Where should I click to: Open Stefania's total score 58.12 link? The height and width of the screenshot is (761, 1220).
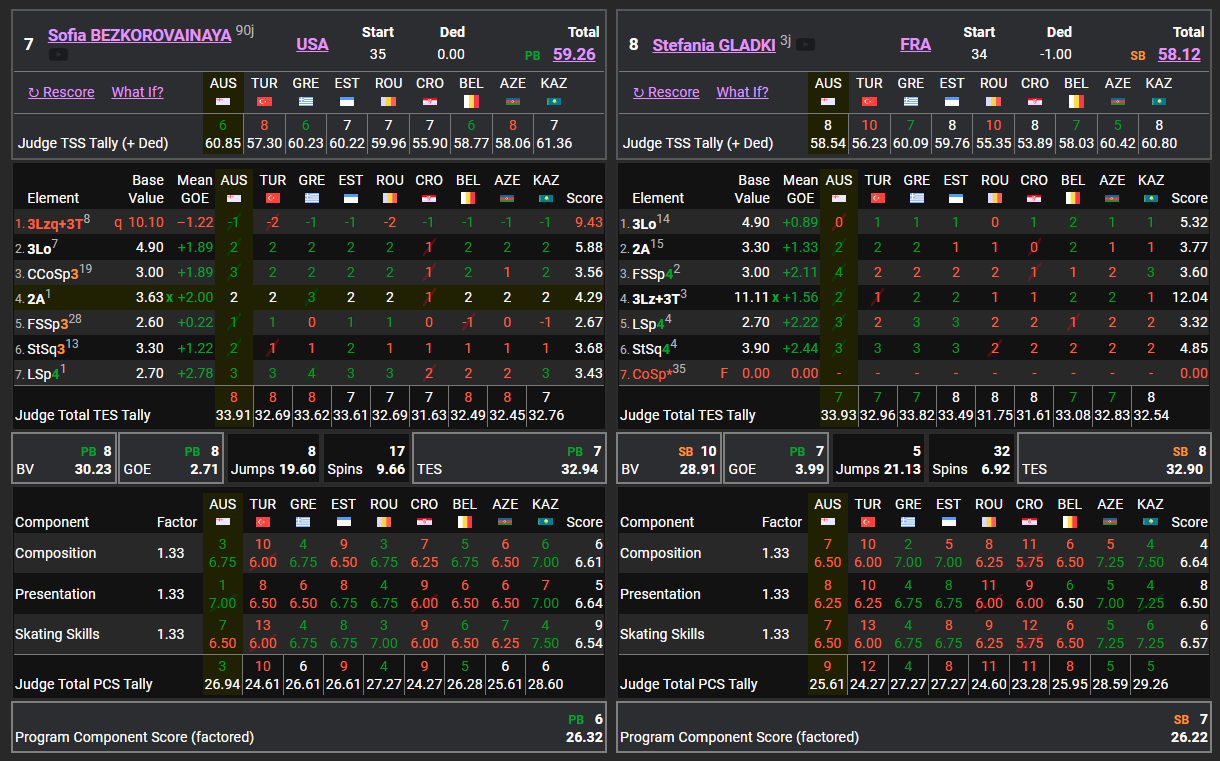[x=1179, y=54]
